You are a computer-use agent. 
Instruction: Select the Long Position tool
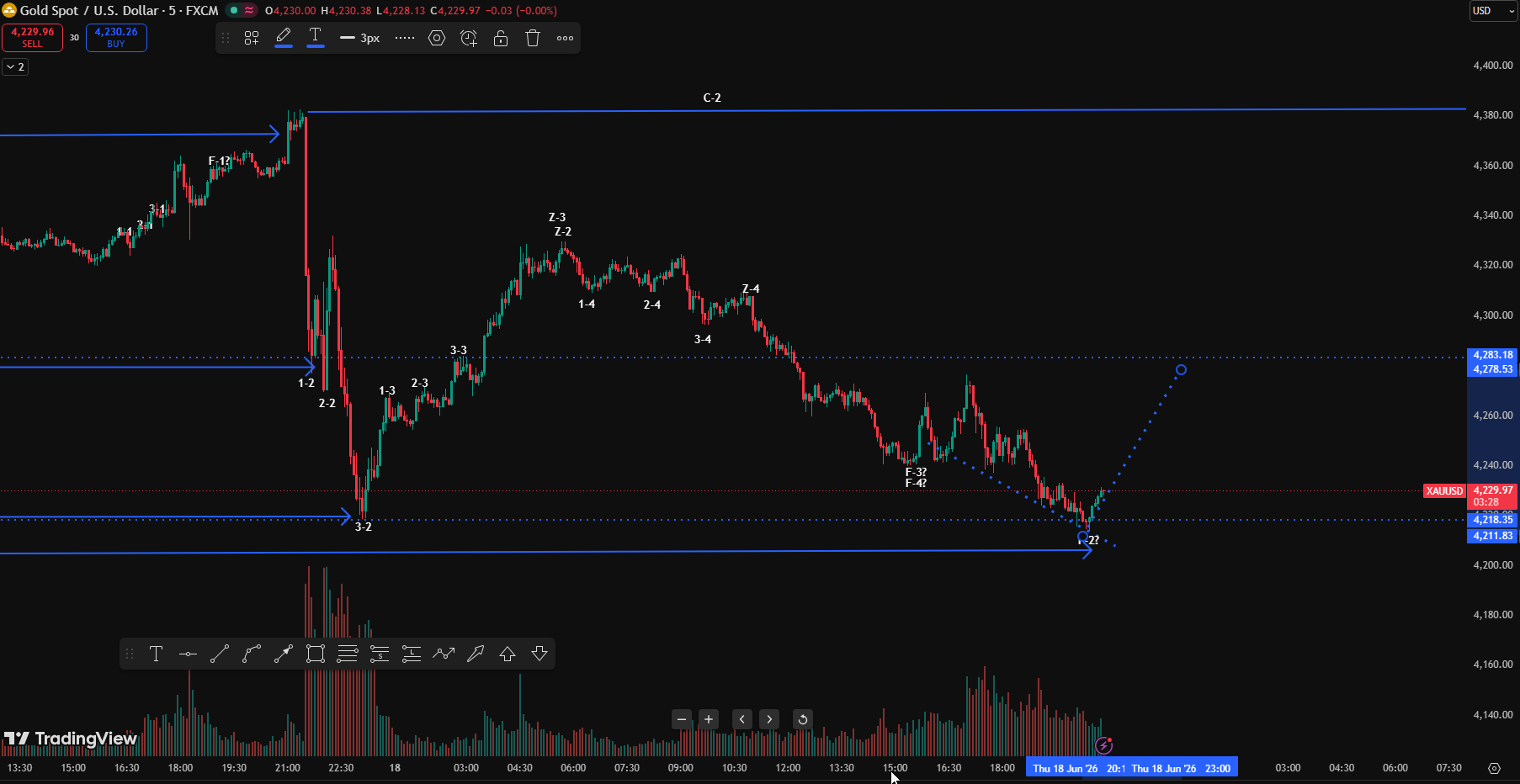coord(412,654)
